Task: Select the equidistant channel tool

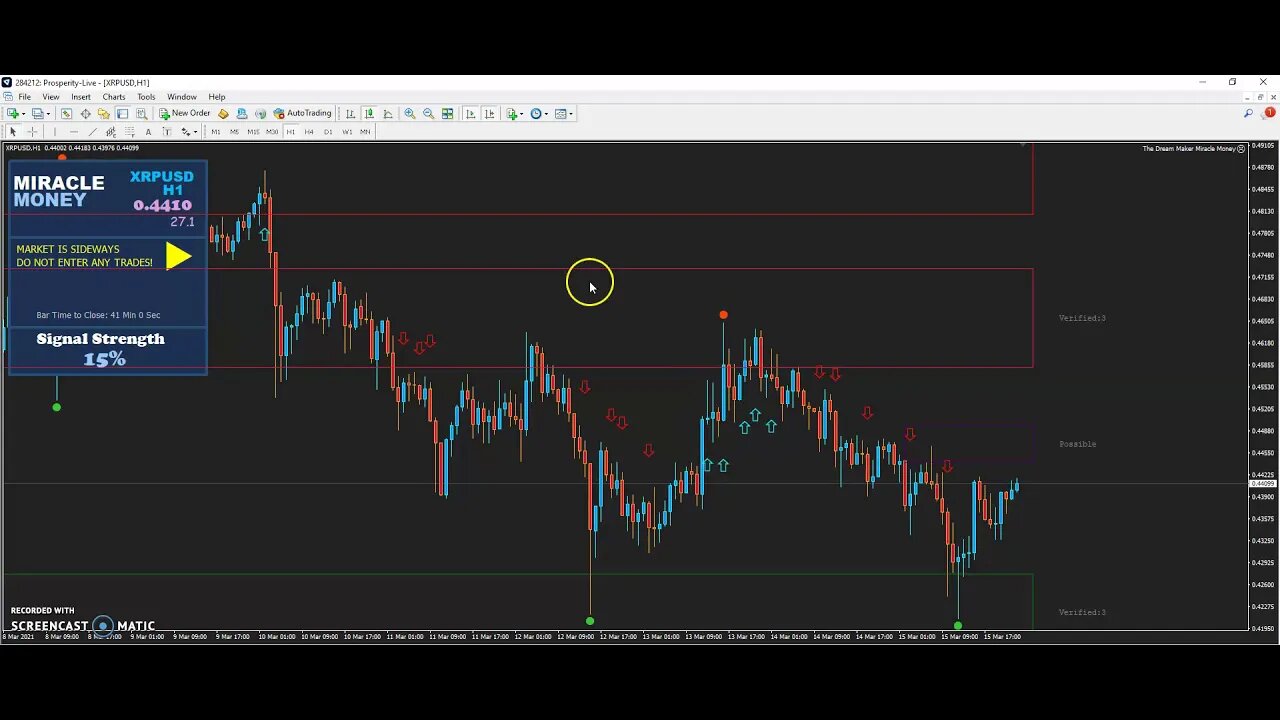Action: 111,132
